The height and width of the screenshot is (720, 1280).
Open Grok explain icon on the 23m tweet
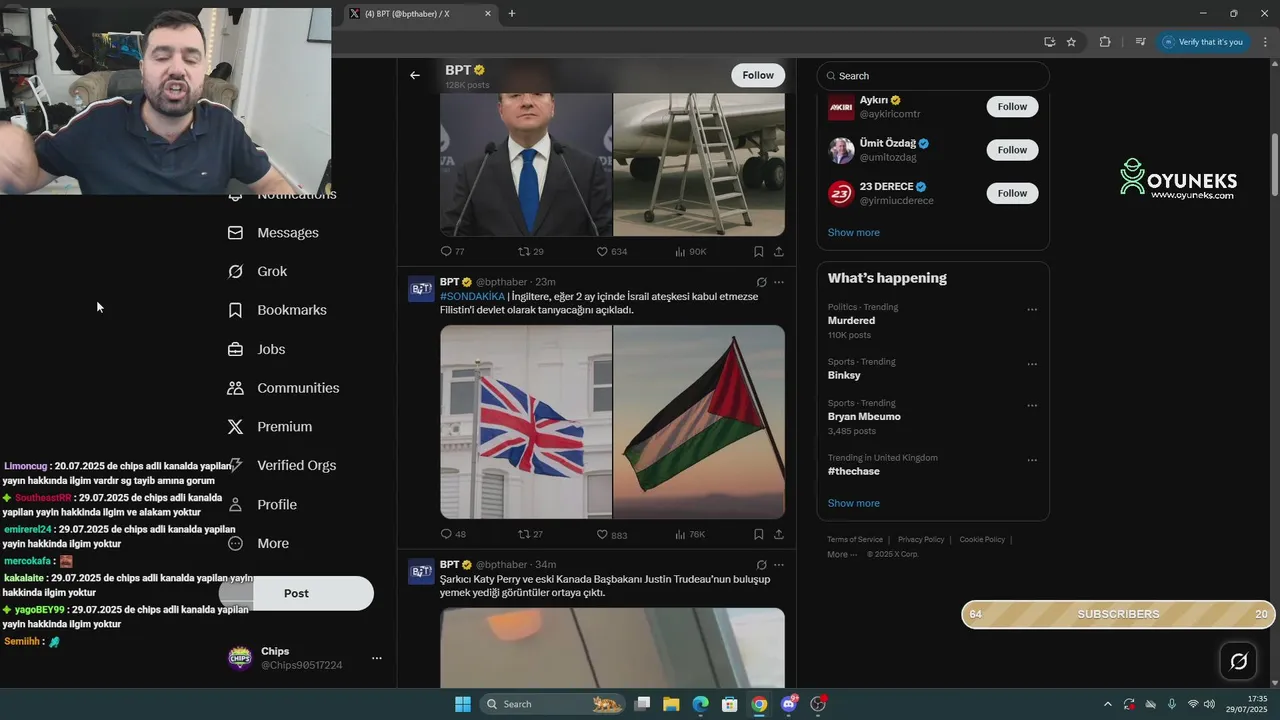point(761,283)
